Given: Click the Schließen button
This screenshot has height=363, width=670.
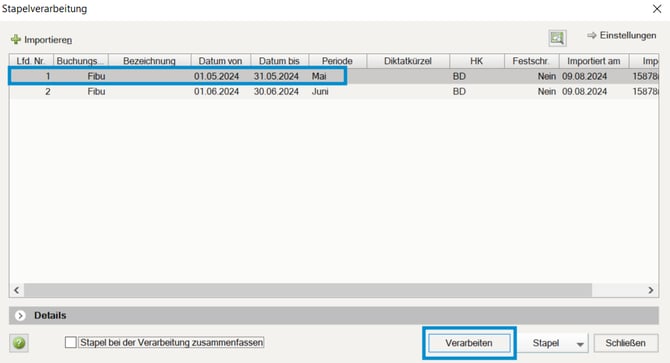Looking at the screenshot, I should pos(626,343).
